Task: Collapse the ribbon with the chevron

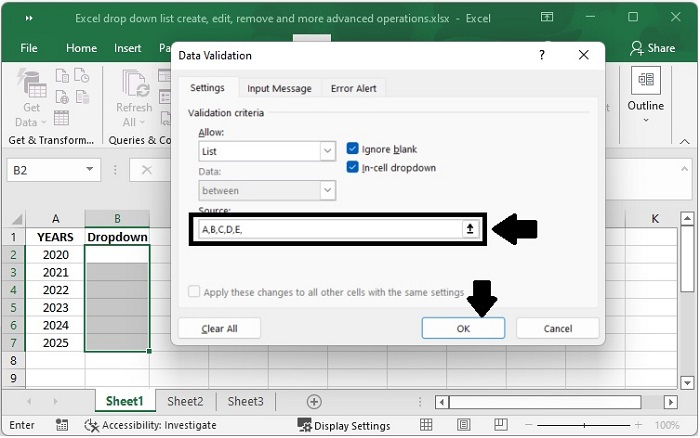Action: [x=684, y=141]
